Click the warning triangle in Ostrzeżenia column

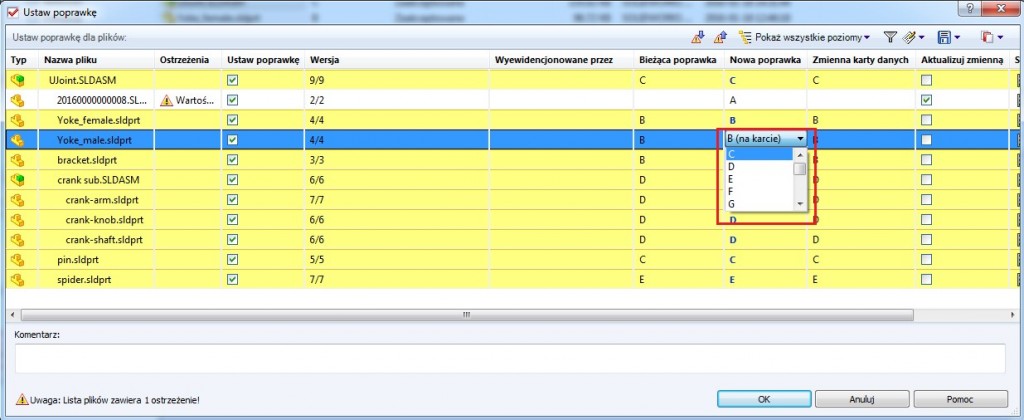pos(167,100)
